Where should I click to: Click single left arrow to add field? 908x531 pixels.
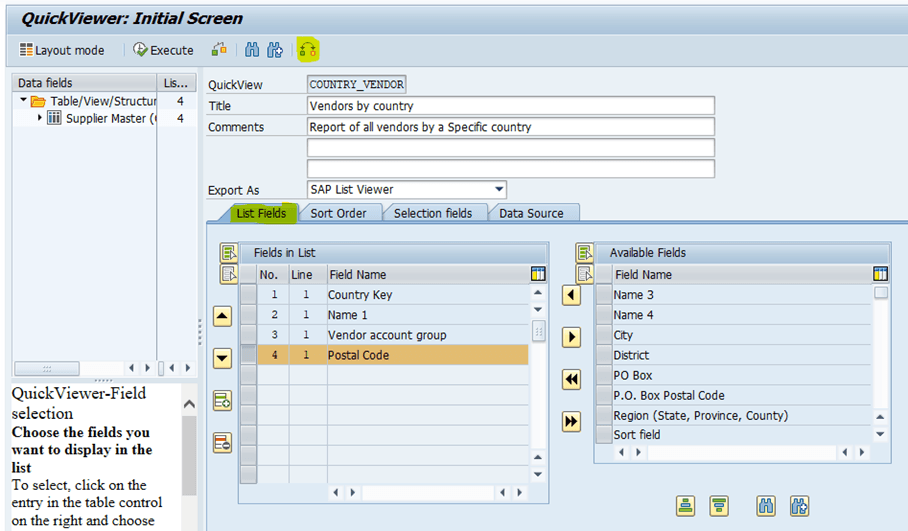[572, 295]
